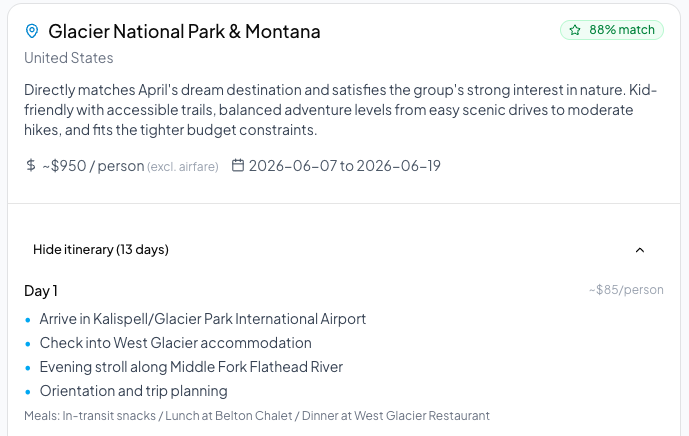Click the 88% match badge

612,30
